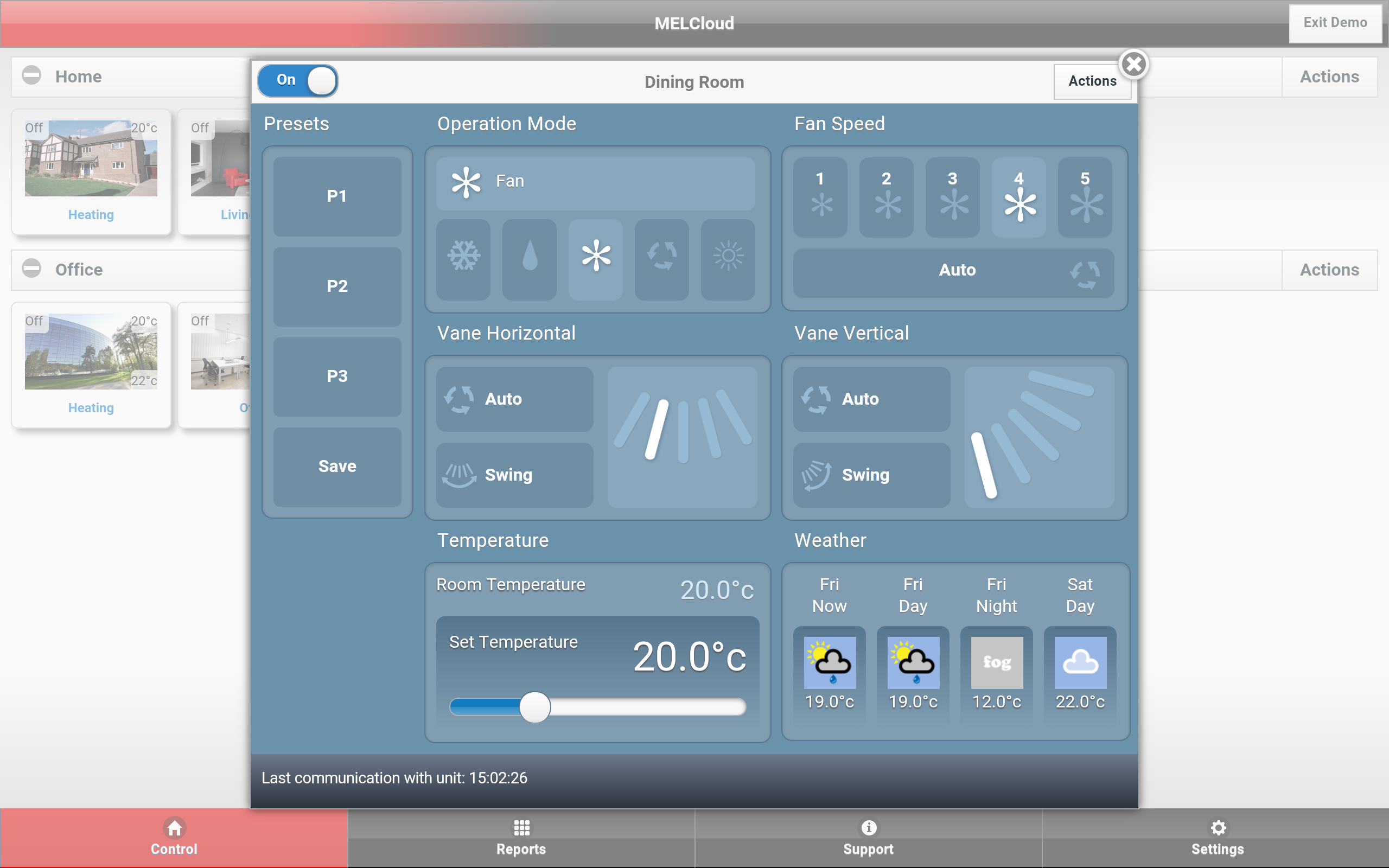Switch to the Reports tab
Viewport: 1389px width, 868px height.
[x=521, y=838]
